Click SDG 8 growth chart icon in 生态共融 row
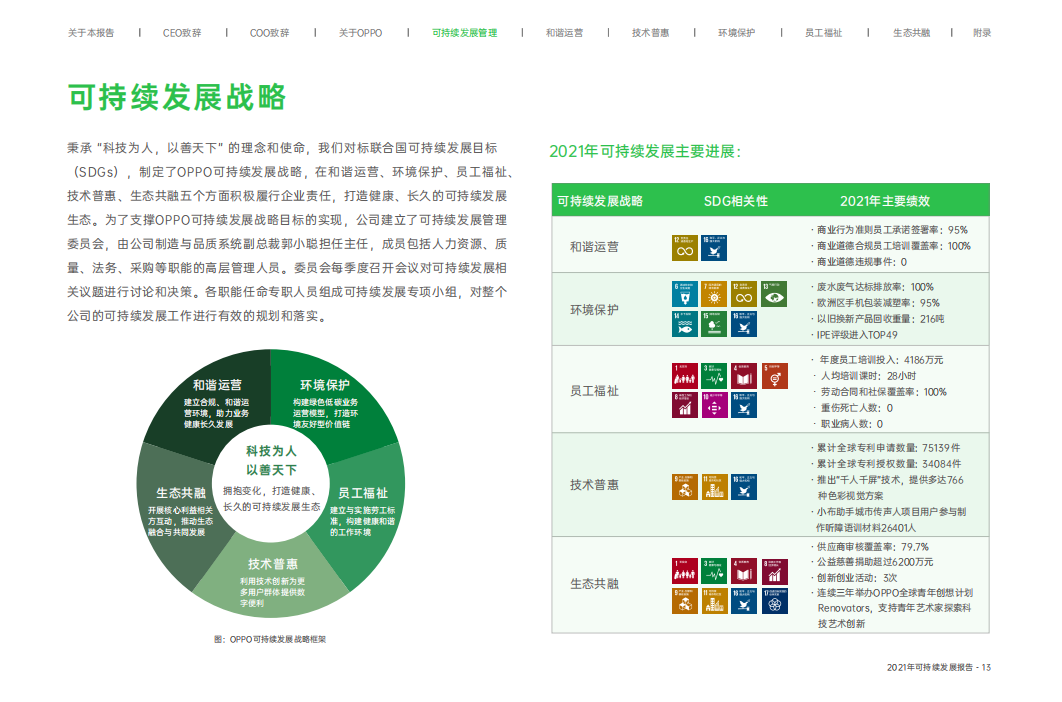This screenshot has width=1062, height=702. click(x=775, y=571)
